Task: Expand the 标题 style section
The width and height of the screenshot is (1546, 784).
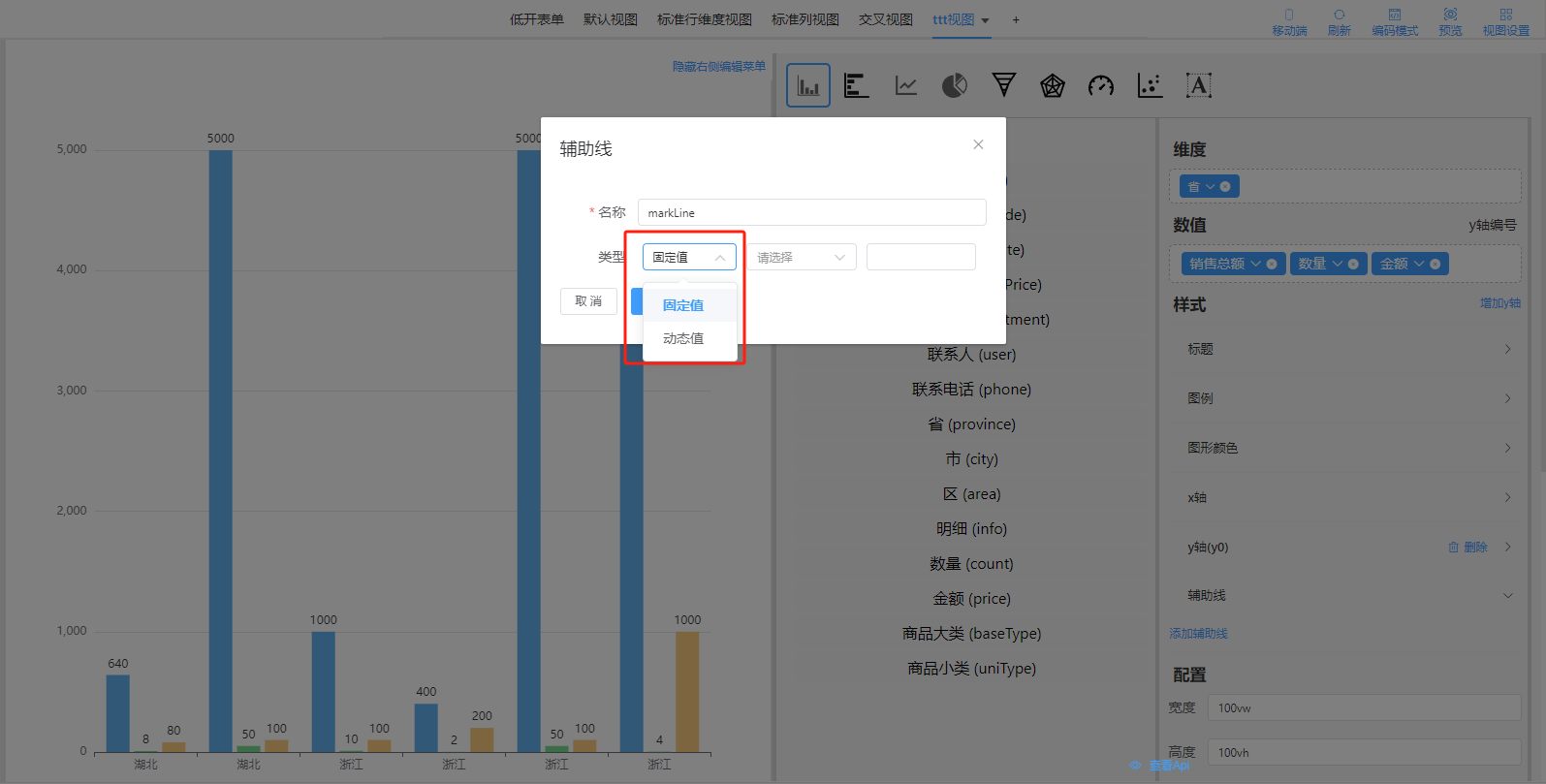Action: [x=1347, y=349]
